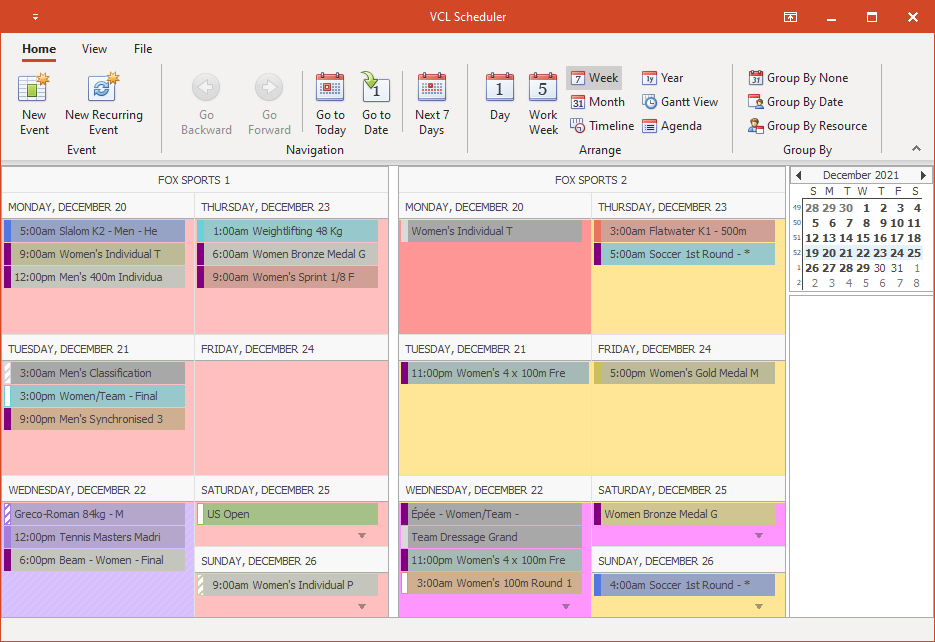Go to next month in the date navigator

click(923, 174)
